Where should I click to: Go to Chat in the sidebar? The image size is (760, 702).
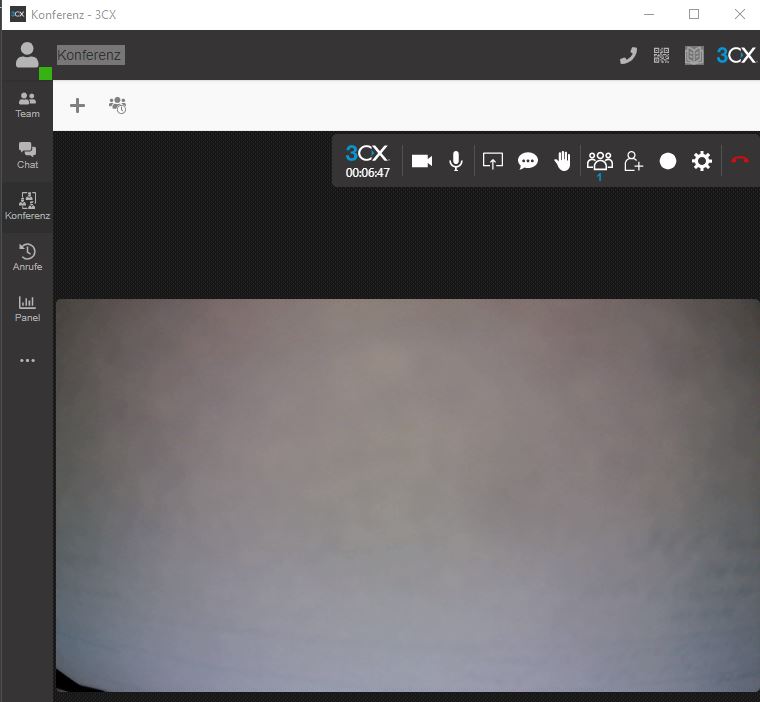[27, 156]
